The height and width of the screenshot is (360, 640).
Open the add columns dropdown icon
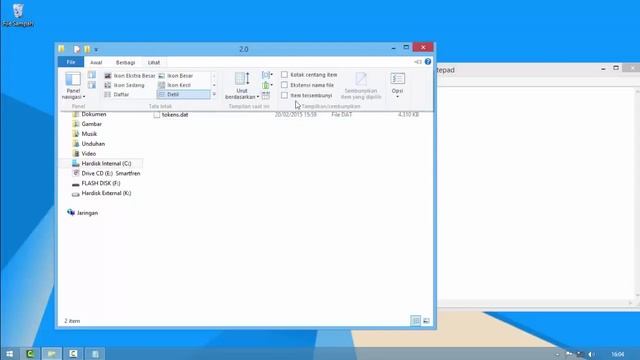pos(267,85)
